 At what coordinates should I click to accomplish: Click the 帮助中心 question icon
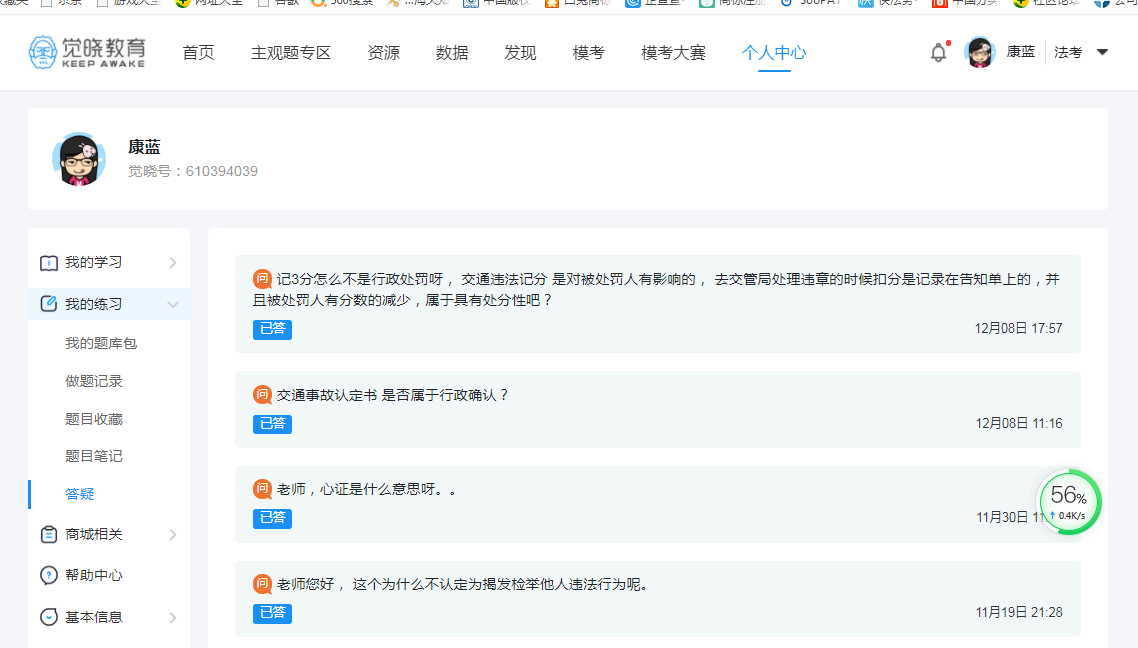(49, 575)
